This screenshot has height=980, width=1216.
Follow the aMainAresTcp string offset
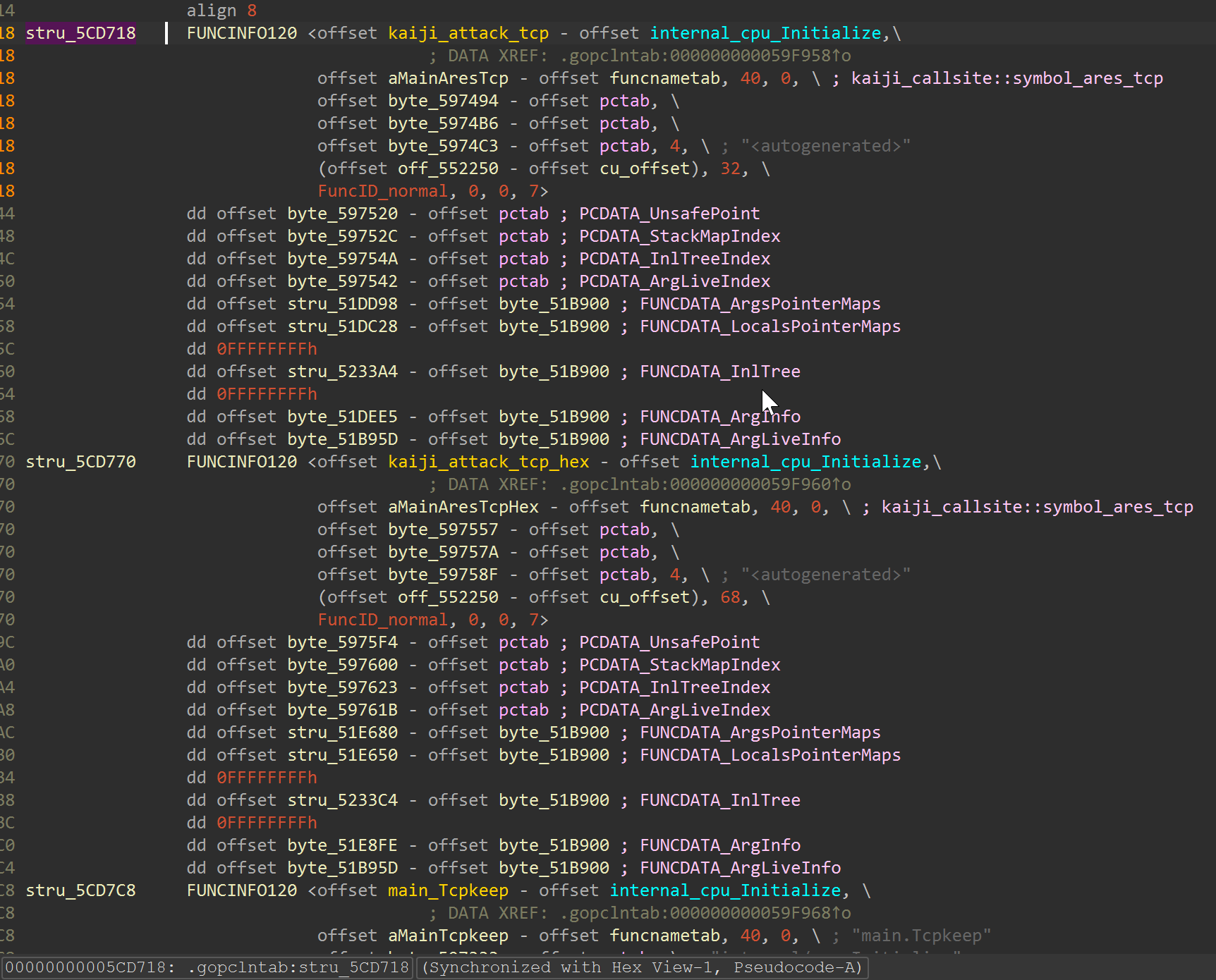447,78
